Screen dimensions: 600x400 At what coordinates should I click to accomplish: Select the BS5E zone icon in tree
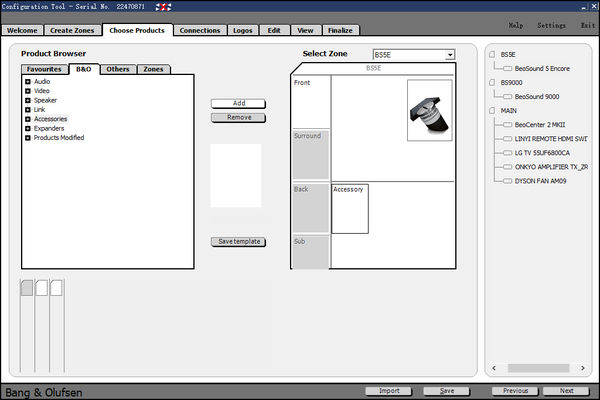tap(493, 55)
